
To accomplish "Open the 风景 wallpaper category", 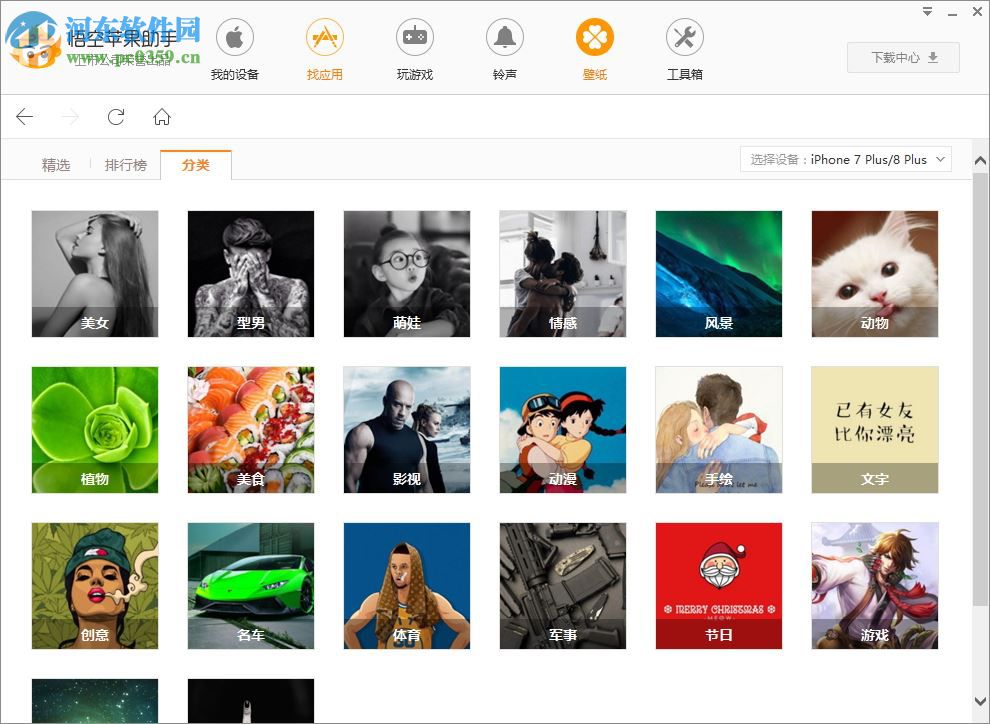I will coord(719,274).
